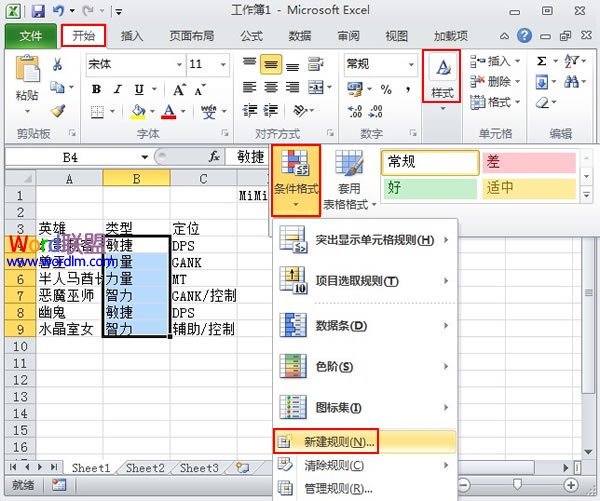Switch to the 视图 tab
Viewport: 600px width, 501px height.
click(x=396, y=36)
